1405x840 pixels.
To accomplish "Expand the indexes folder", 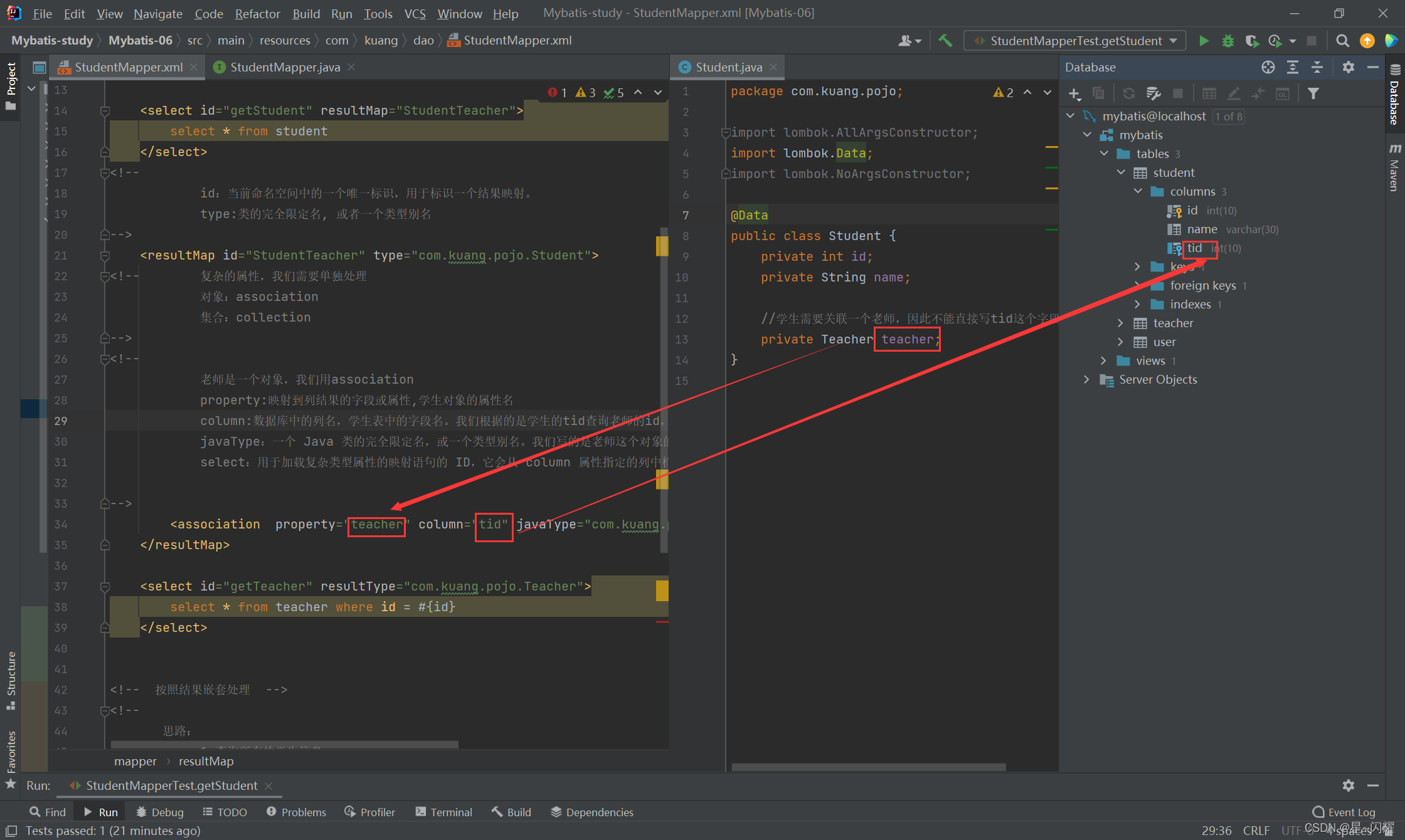I will [1138, 305].
